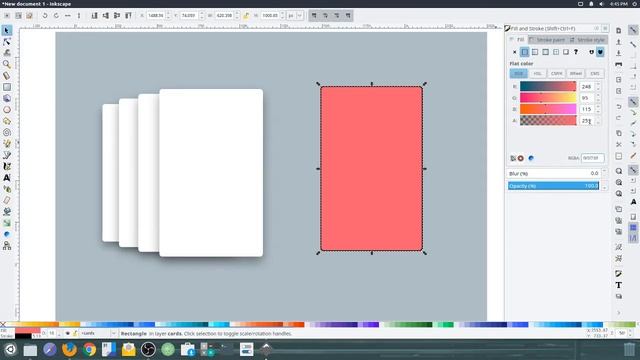Click the RGBA hex input field
This screenshot has height=360, width=640.
[592, 158]
